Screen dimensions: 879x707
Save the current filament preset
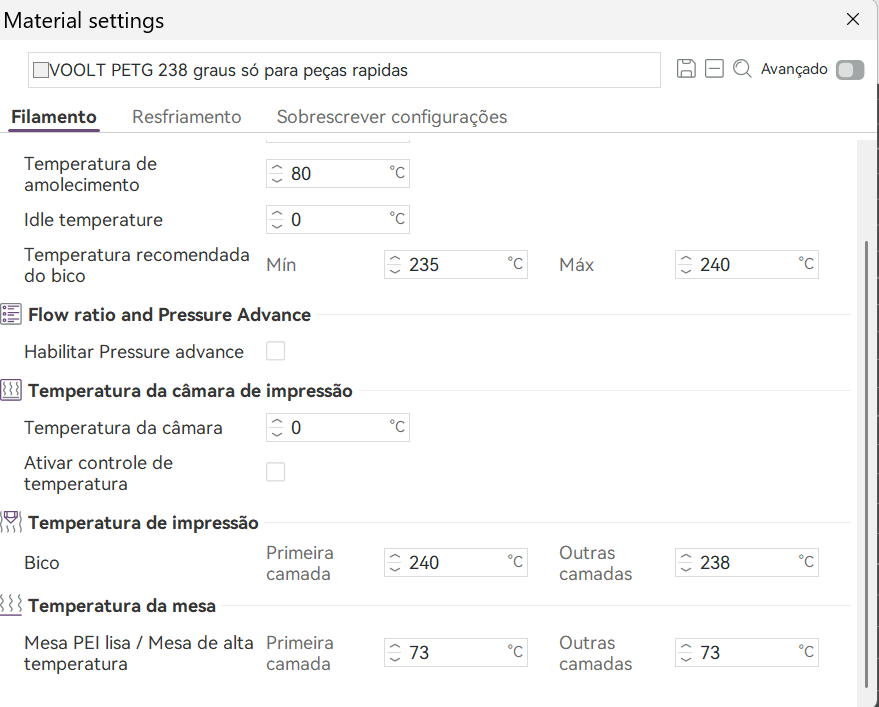click(686, 68)
